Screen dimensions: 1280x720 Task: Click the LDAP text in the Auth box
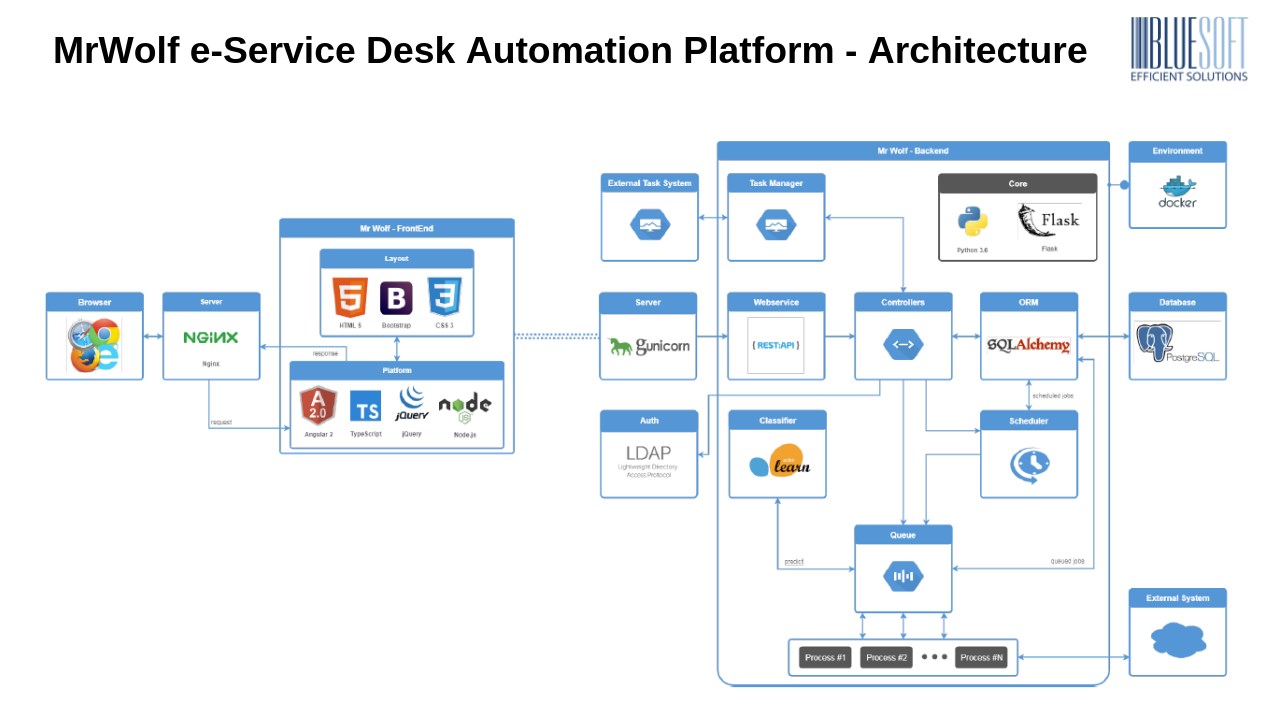tap(649, 453)
